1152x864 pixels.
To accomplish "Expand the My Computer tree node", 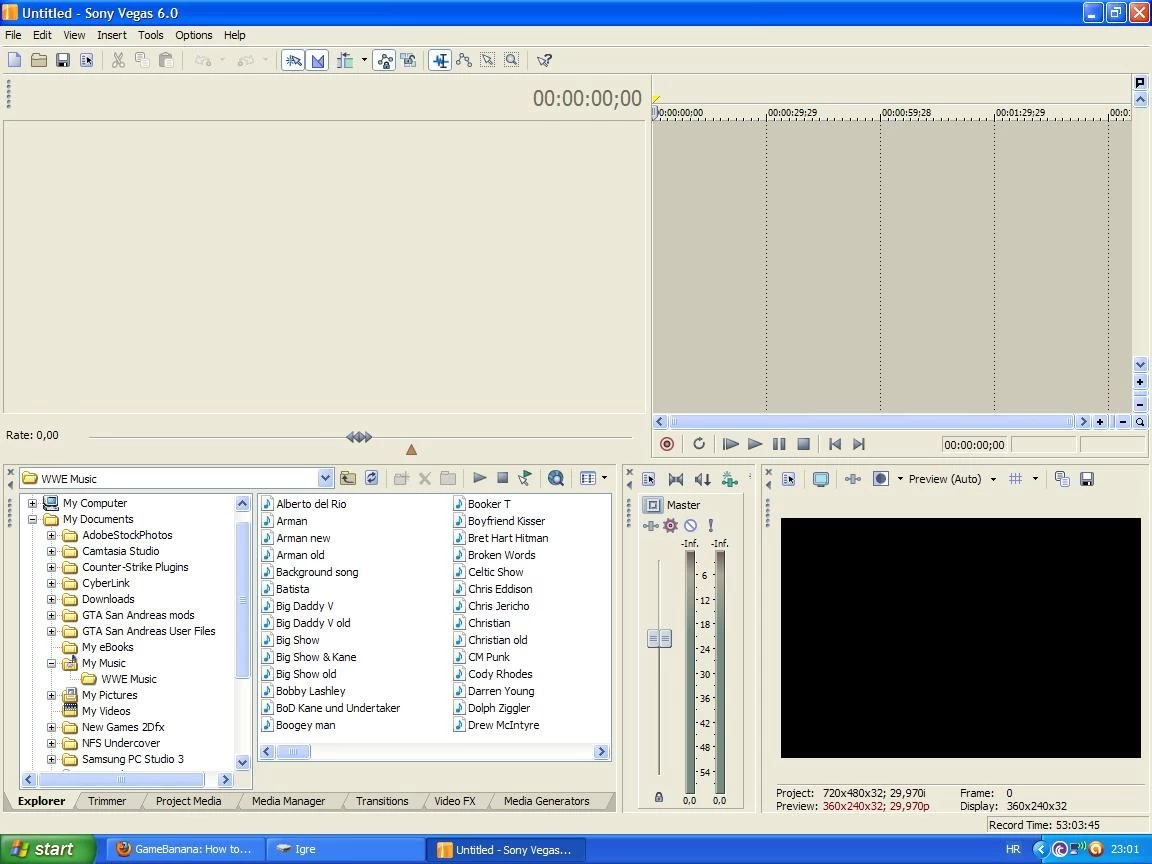I will [x=32, y=503].
